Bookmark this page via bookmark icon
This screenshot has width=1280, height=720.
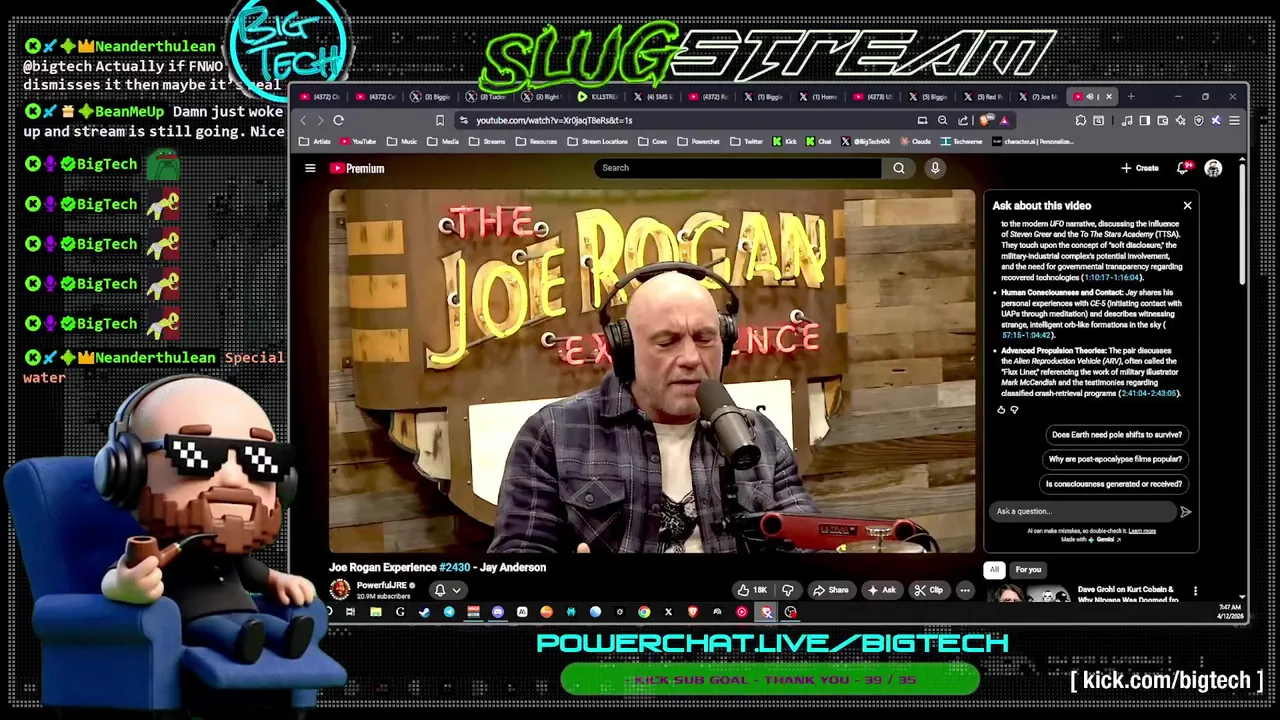(x=439, y=120)
